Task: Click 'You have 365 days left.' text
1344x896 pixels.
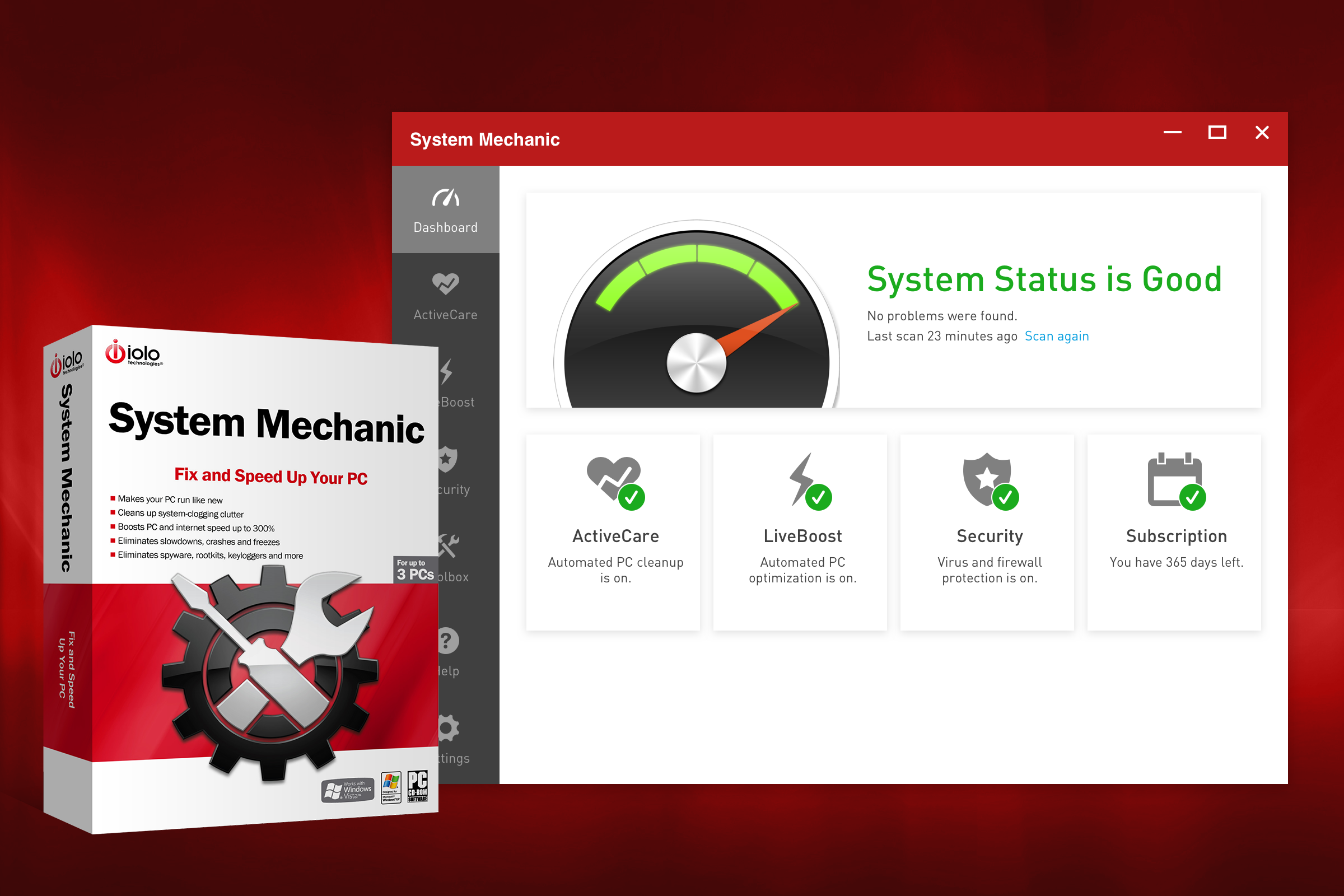Action: (1177, 562)
